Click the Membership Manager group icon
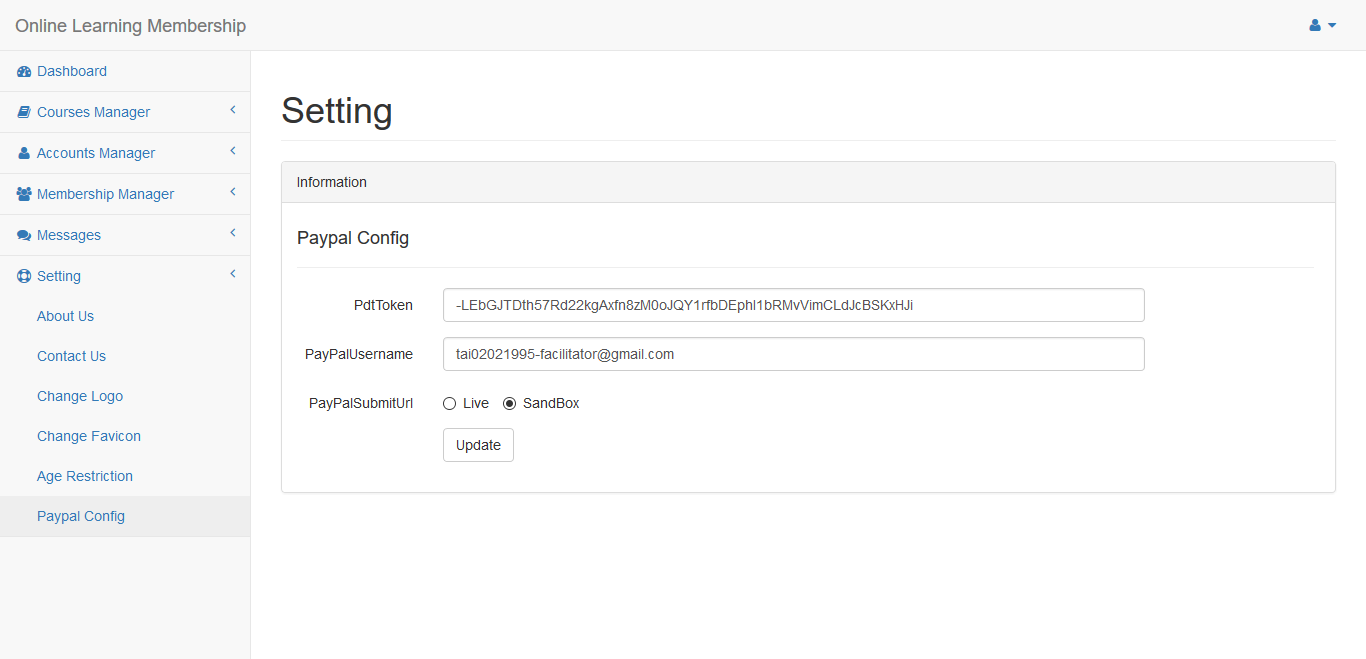 point(24,194)
